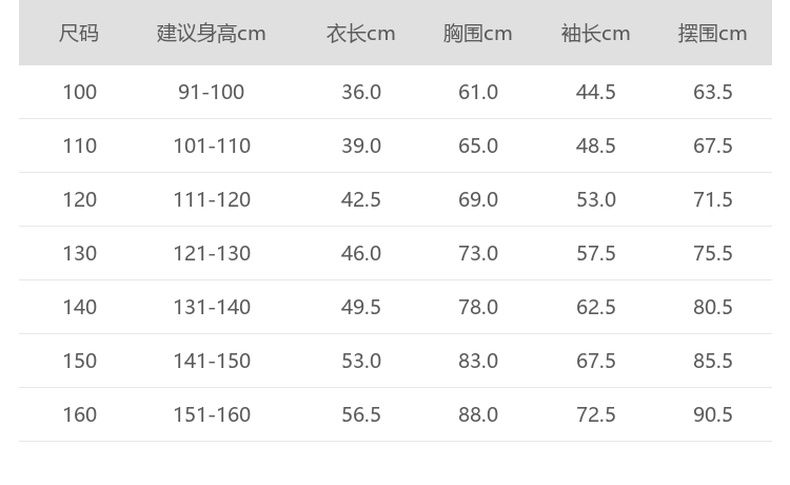Select the 42.5 garment length value
This screenshot has width=790, height=485.
(x=361, y=200)
